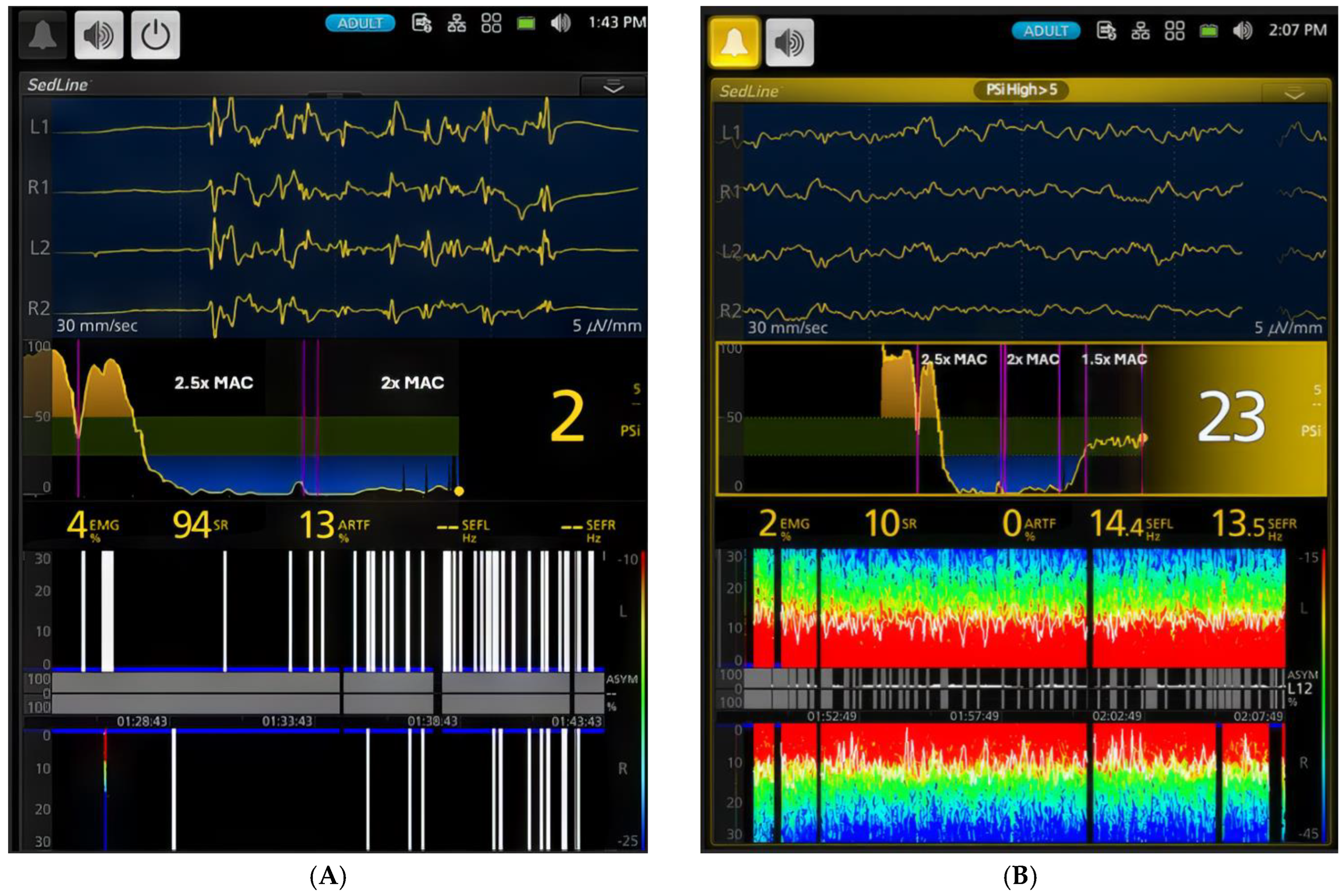Open network connection icon, left monitor

[x=456, y=24]
